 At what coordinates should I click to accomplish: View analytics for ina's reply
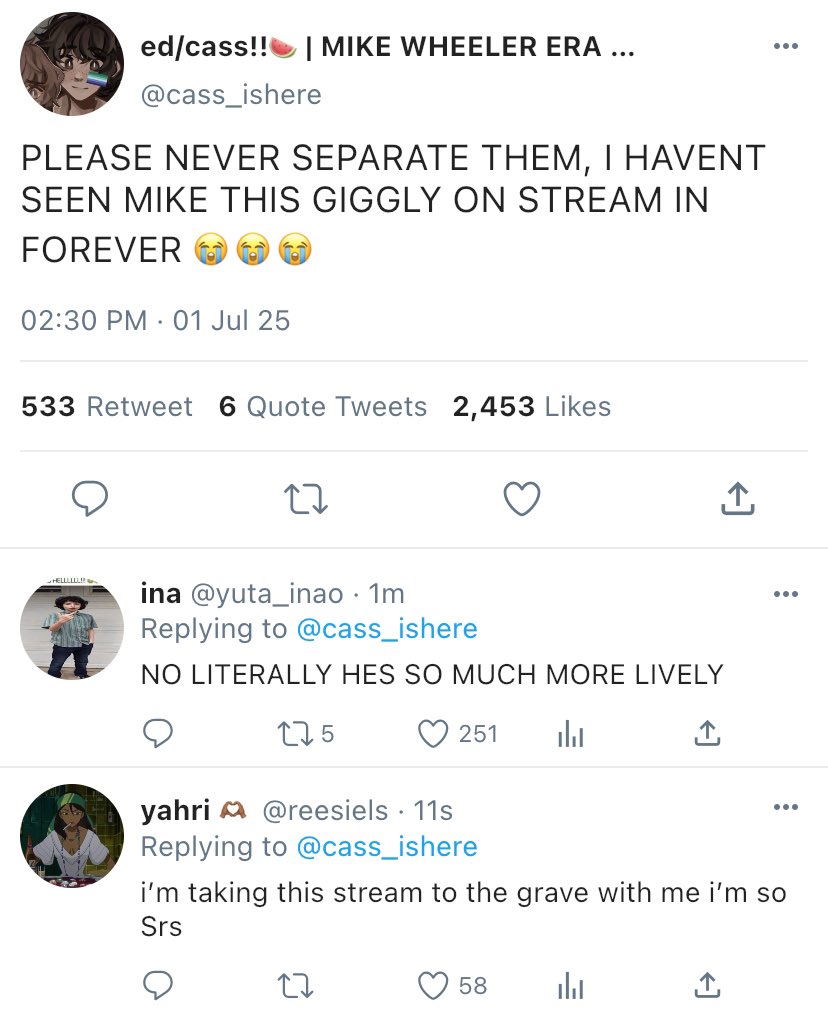pyautogui.click(x=569, y=734)
